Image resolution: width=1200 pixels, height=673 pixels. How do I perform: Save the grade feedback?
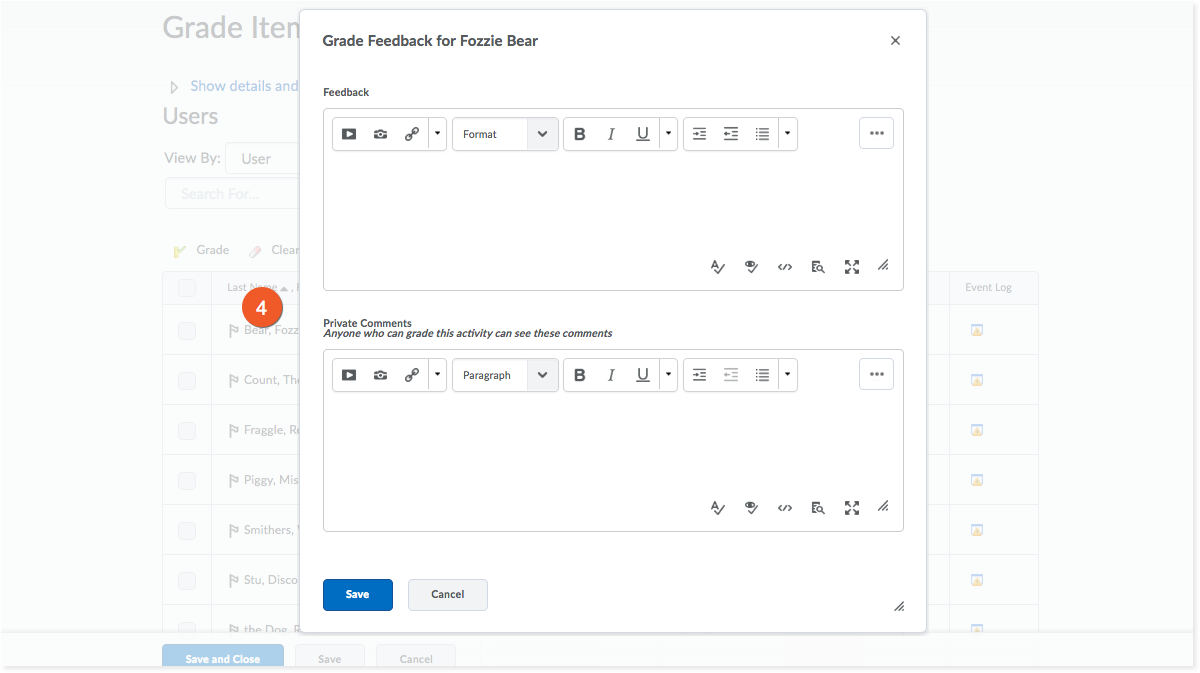pos(357,594)
